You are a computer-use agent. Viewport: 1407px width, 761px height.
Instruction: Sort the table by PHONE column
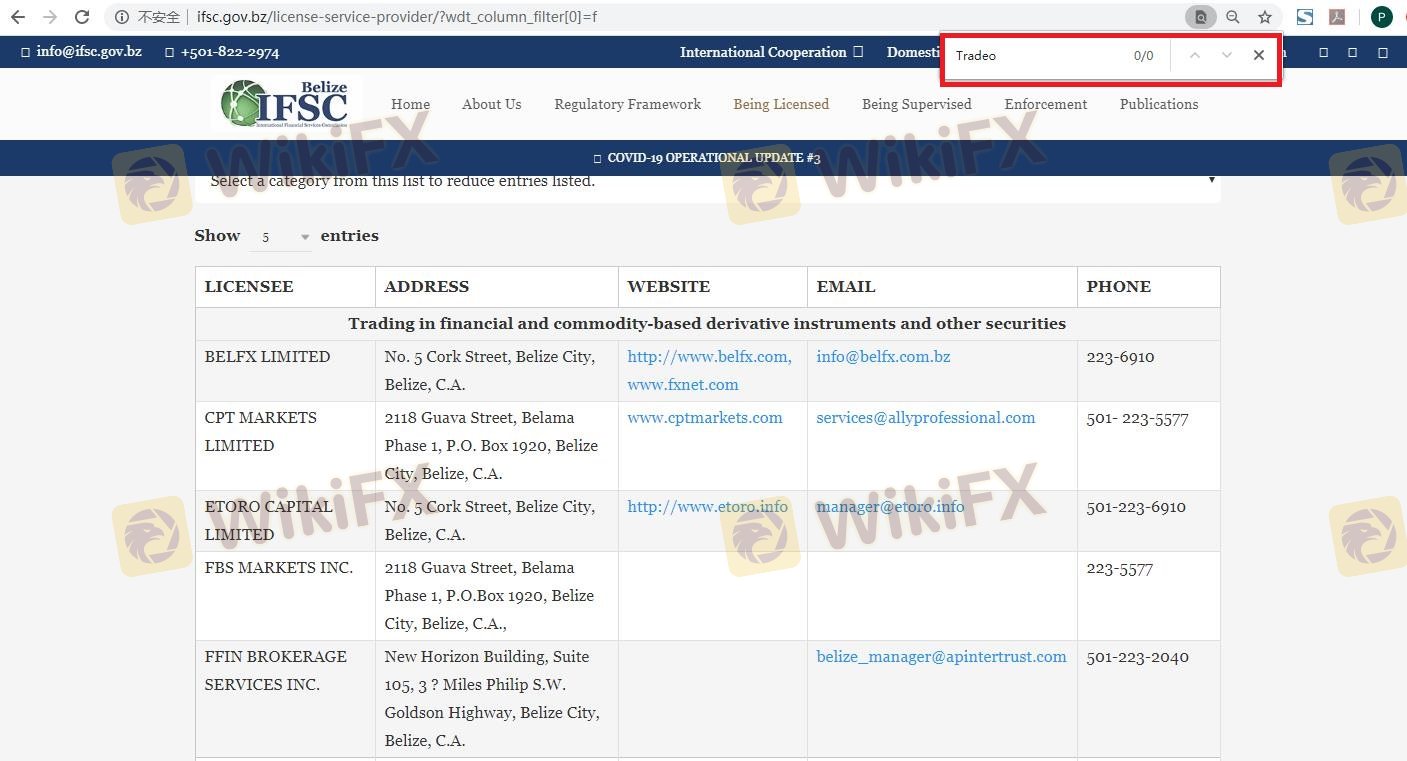click(x=1148, y=287)
